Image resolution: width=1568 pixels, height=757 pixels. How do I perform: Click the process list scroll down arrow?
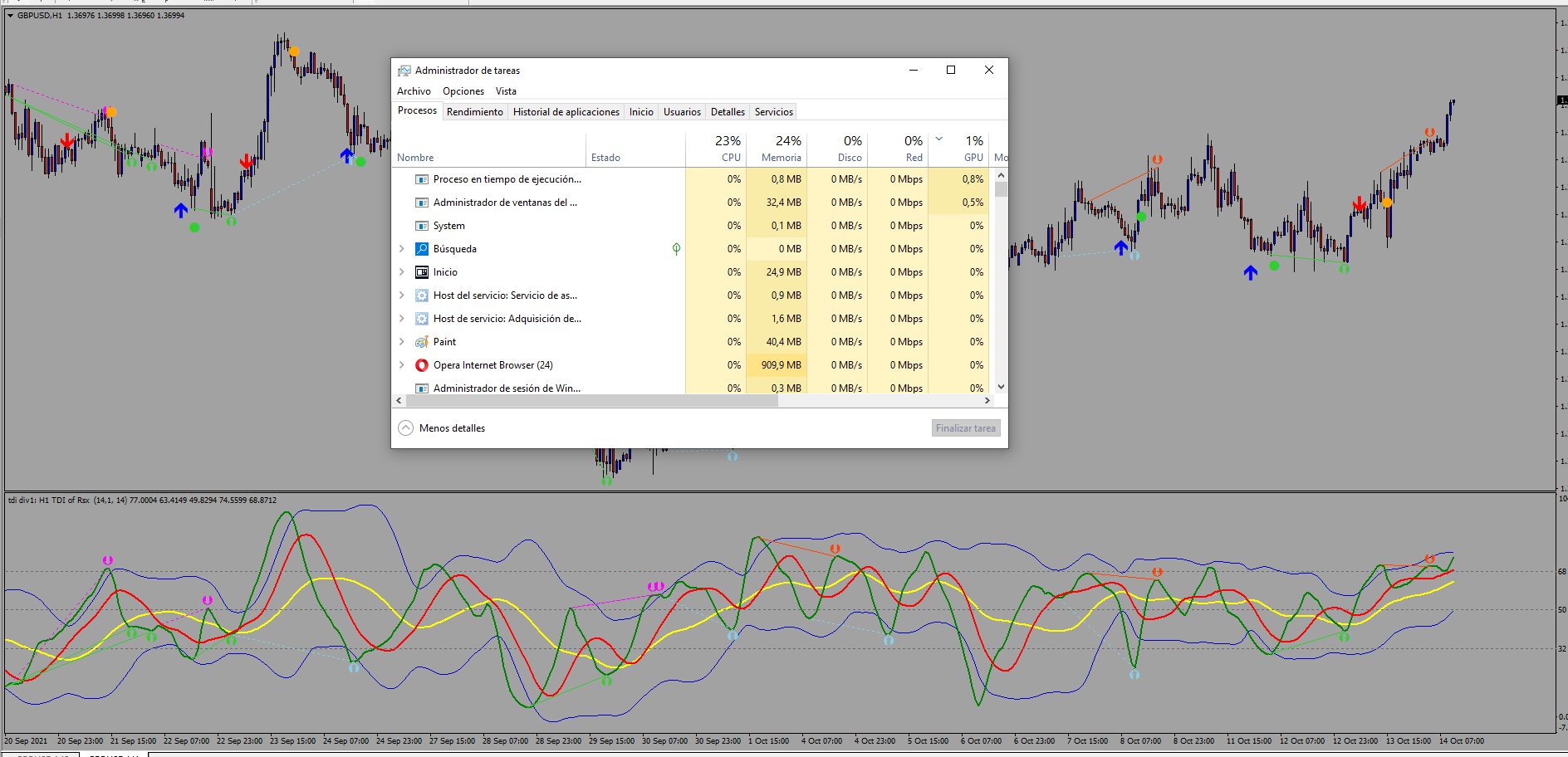(1001, 387)
